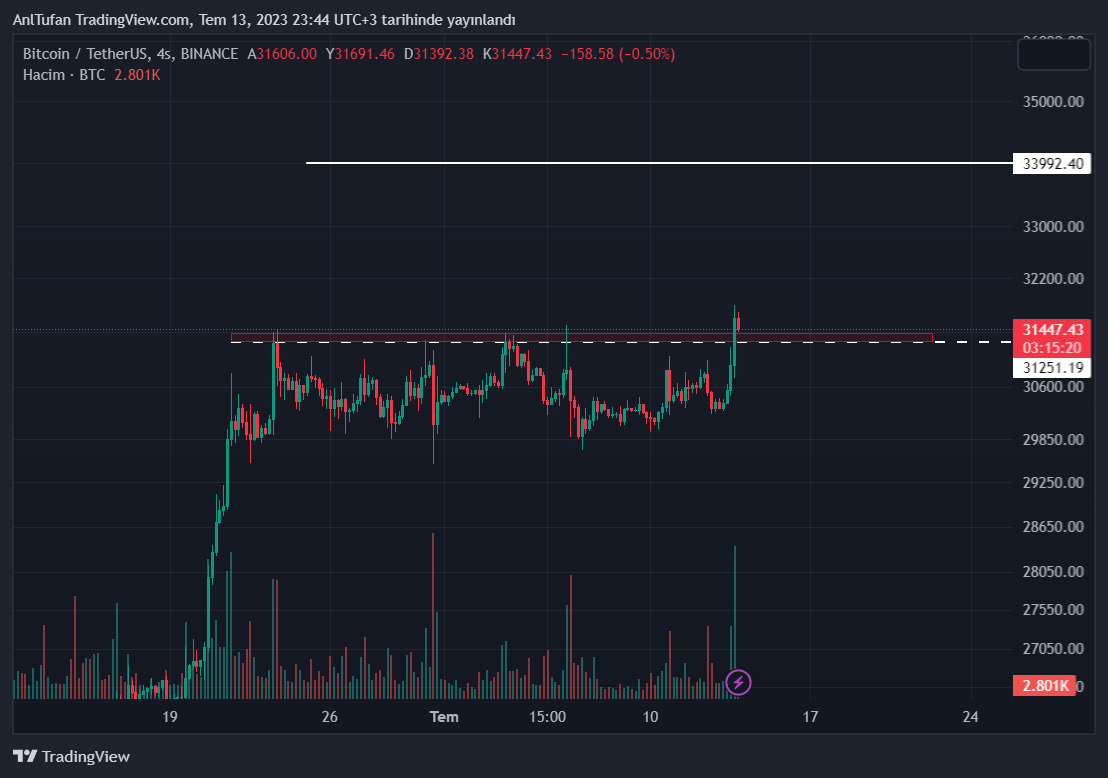Click the Hacim · BTC volume indicator label

click(64, 74)
